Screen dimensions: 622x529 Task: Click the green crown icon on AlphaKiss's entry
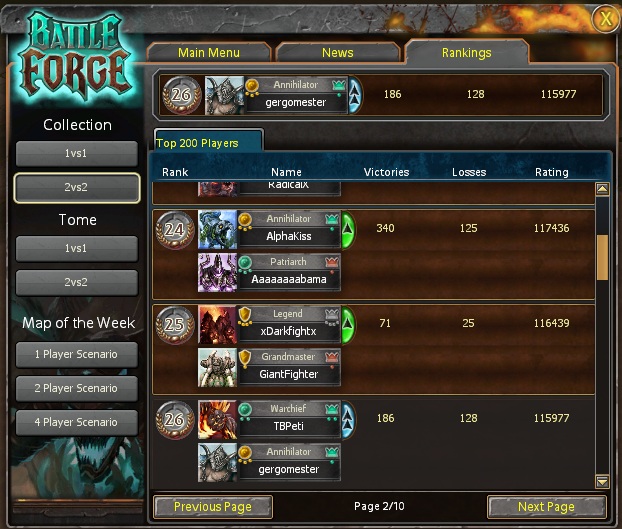point(332,218)
